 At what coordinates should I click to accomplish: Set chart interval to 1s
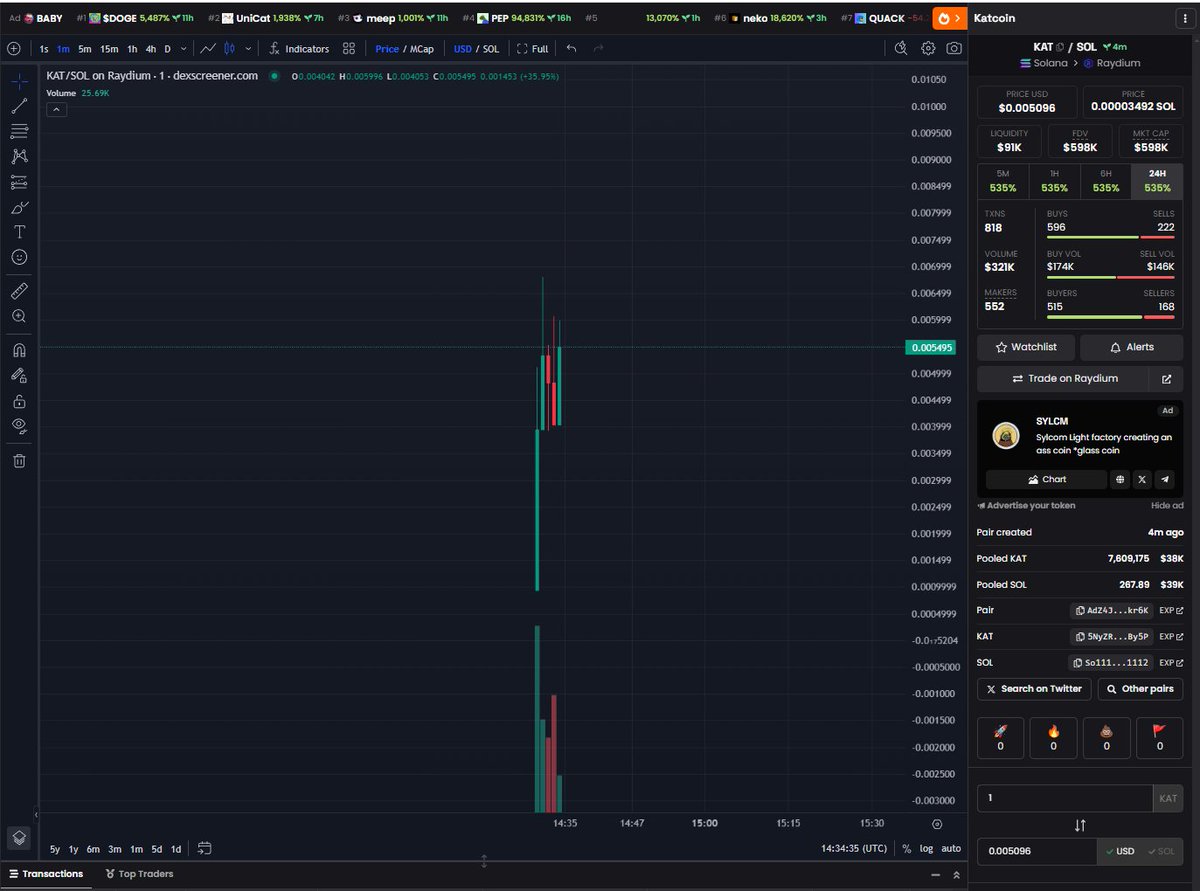(44, 48)
